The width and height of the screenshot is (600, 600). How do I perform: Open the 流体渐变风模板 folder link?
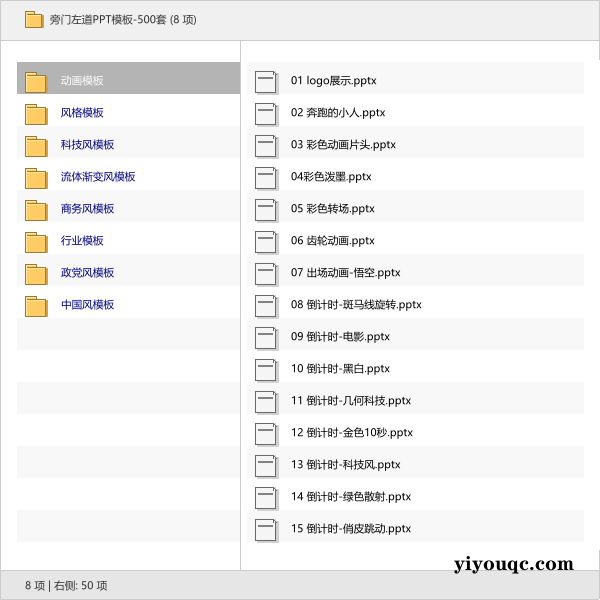point(98,177)
